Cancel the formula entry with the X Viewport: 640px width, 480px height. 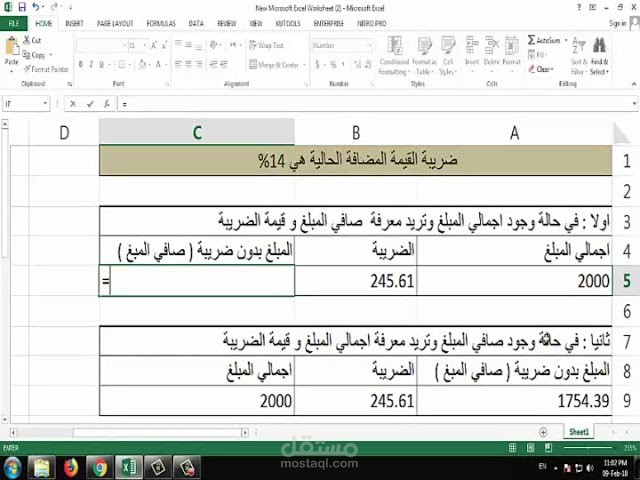tap(73, 104)
